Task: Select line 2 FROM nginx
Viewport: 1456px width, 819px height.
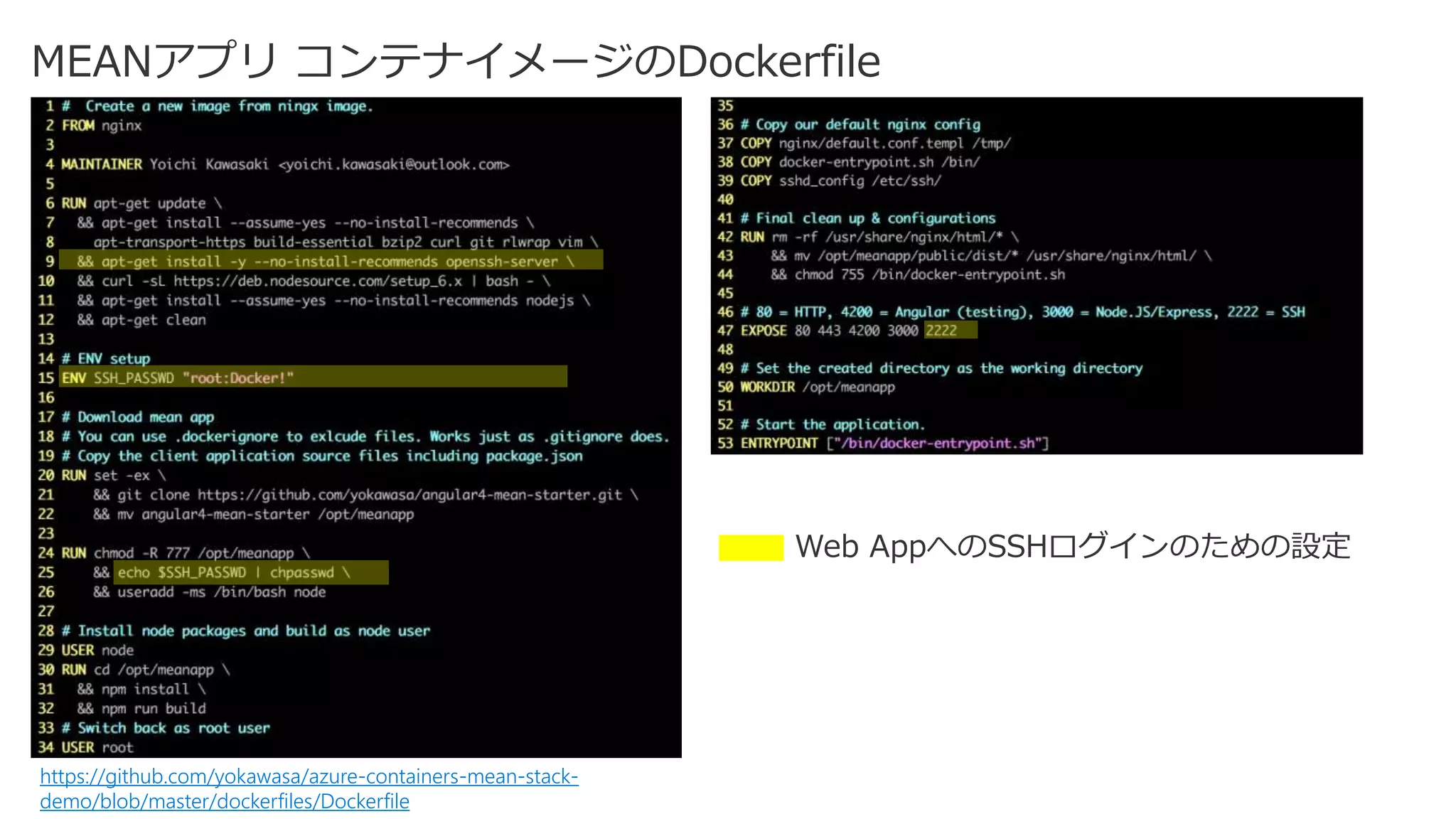Action: [x=102, y=126]
